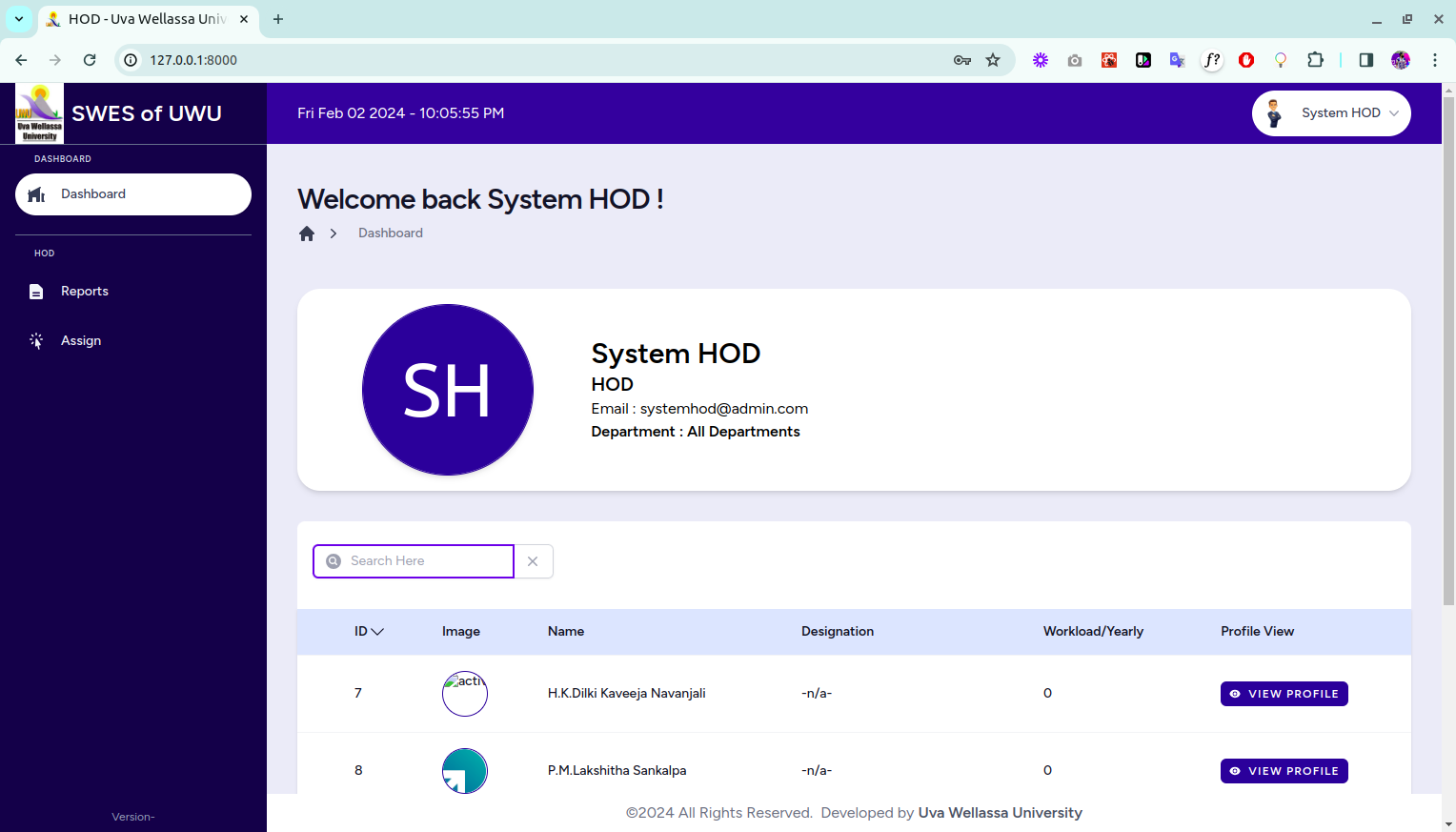Reload the page
The image size is (1456, 832).
point(90,60)
